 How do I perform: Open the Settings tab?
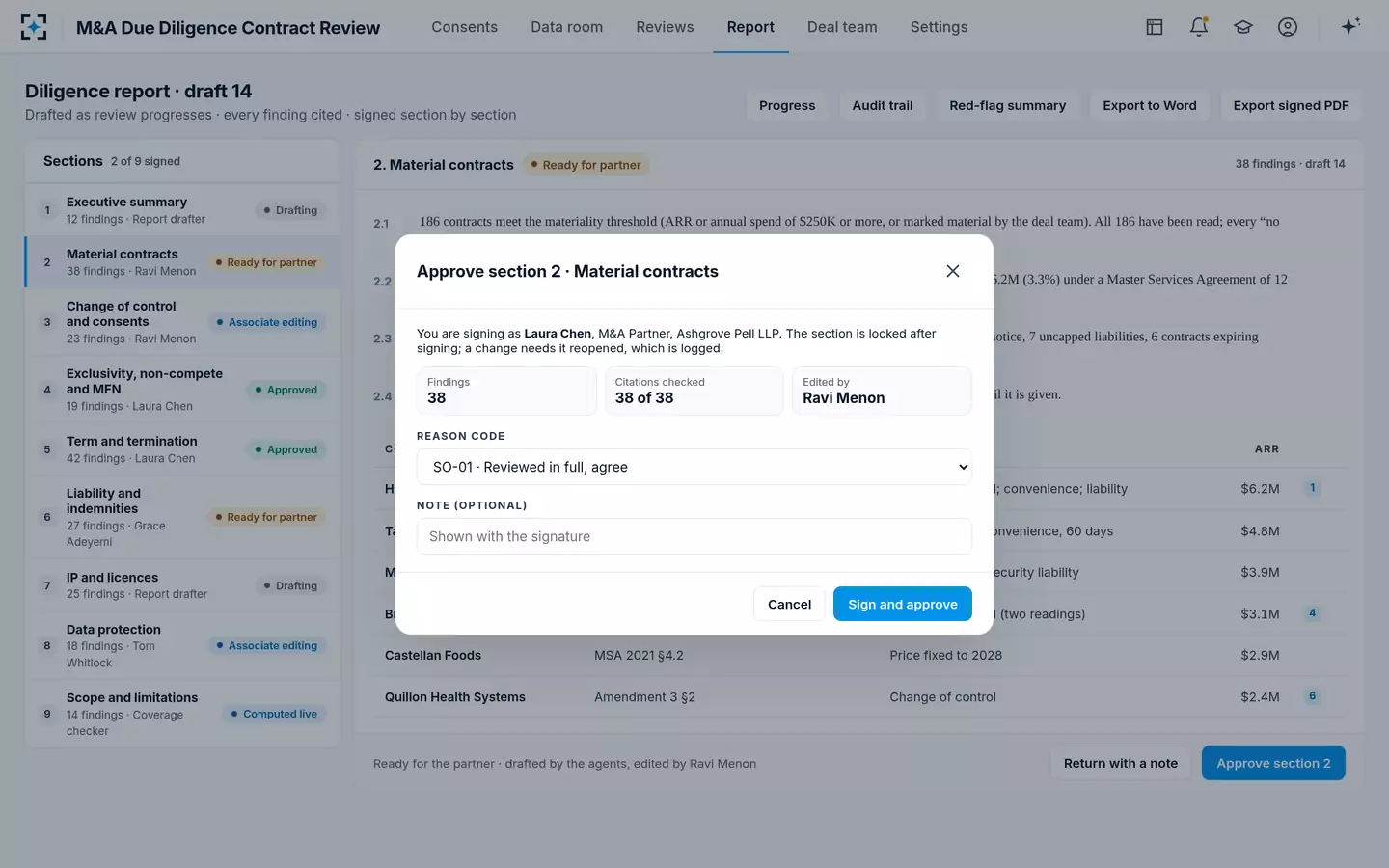940,27
